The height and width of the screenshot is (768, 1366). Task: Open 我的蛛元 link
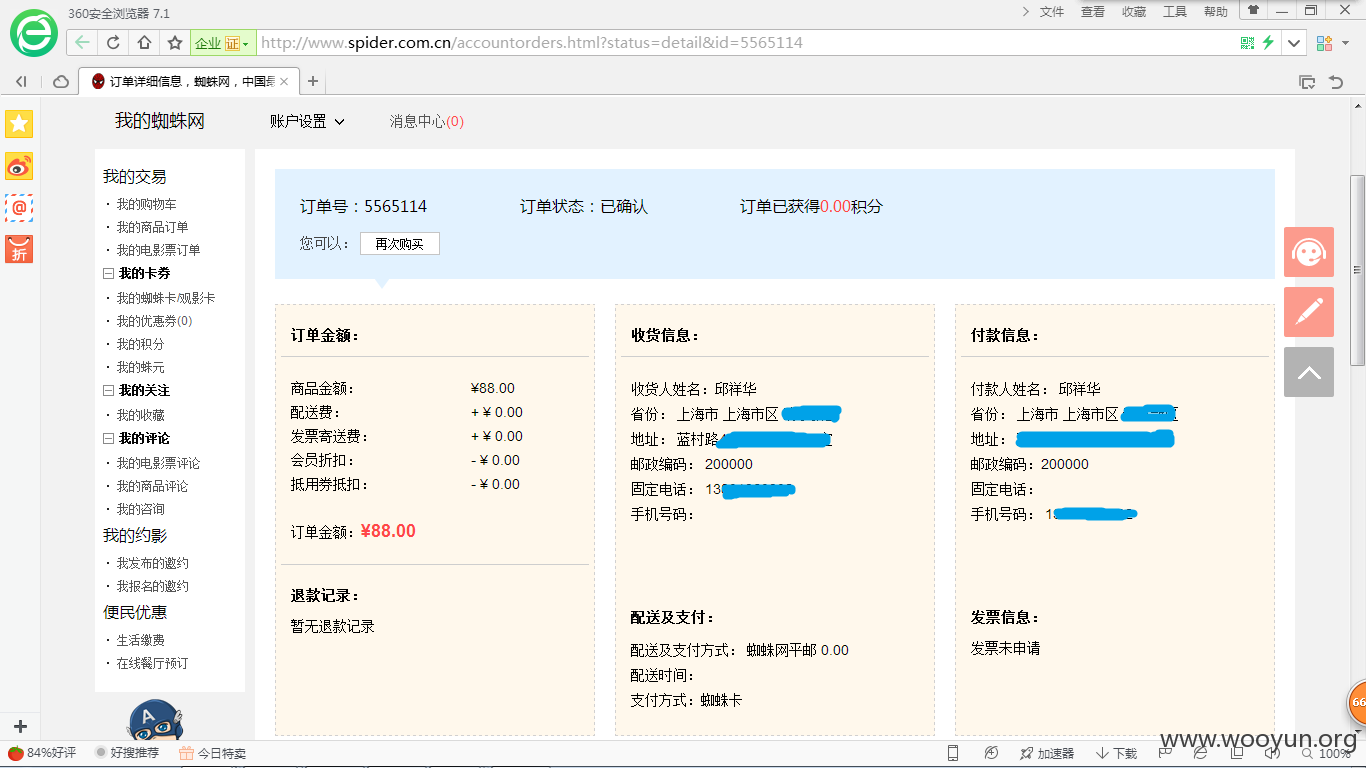coord(141,367)
